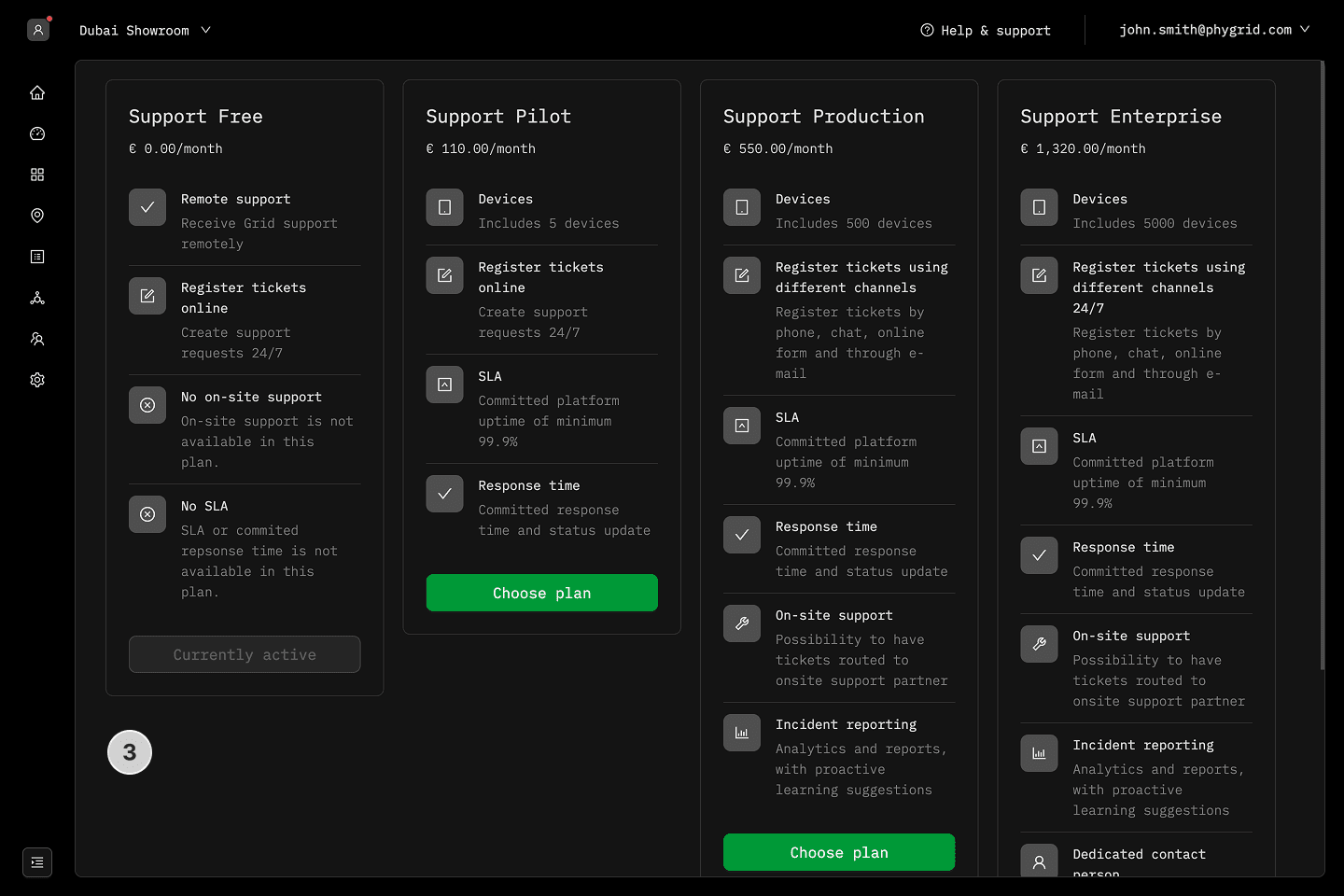Open the network nodes icon in sidebar
This screenshot has height=896, width=1344.
click(37, 298)
